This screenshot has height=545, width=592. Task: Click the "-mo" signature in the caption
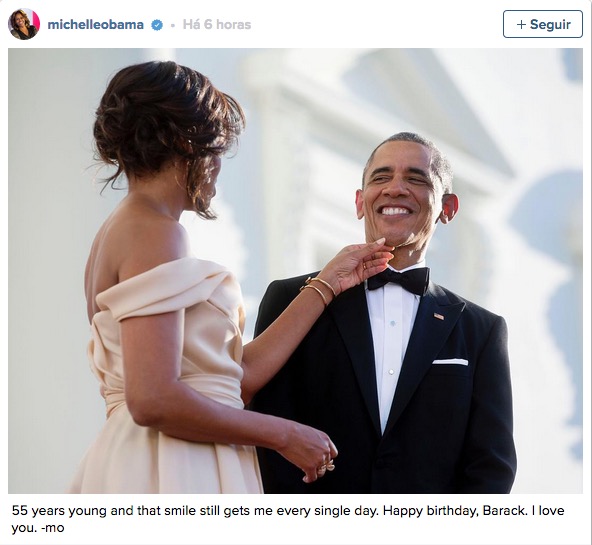tap(53, 527)
